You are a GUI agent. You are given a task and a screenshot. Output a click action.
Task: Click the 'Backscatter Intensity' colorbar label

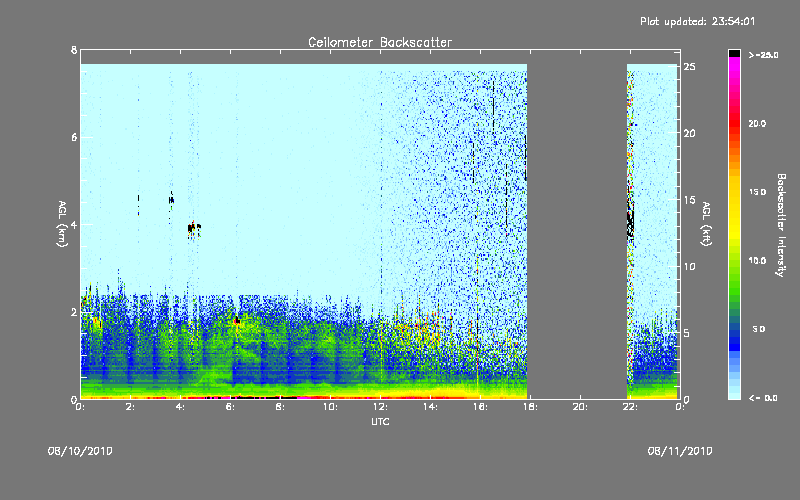[x=781, y=225]
